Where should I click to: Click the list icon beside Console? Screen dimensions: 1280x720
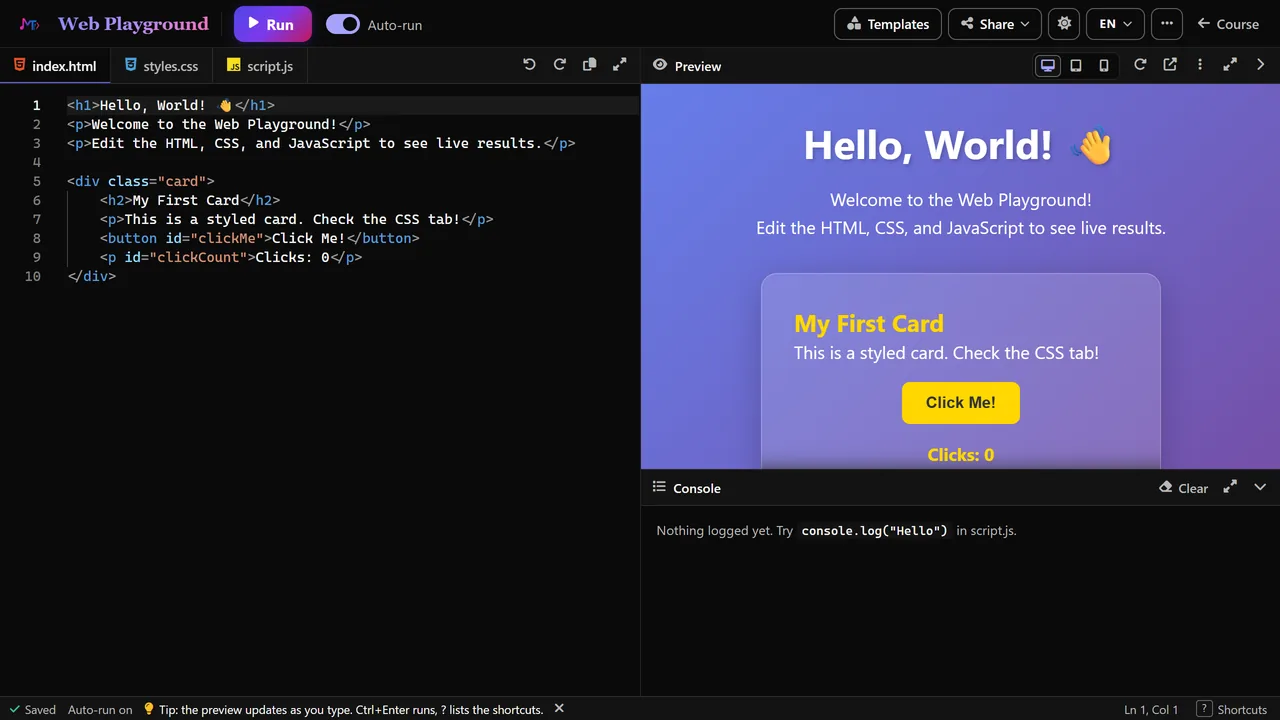pyautogui.click(x=659, y=487)
